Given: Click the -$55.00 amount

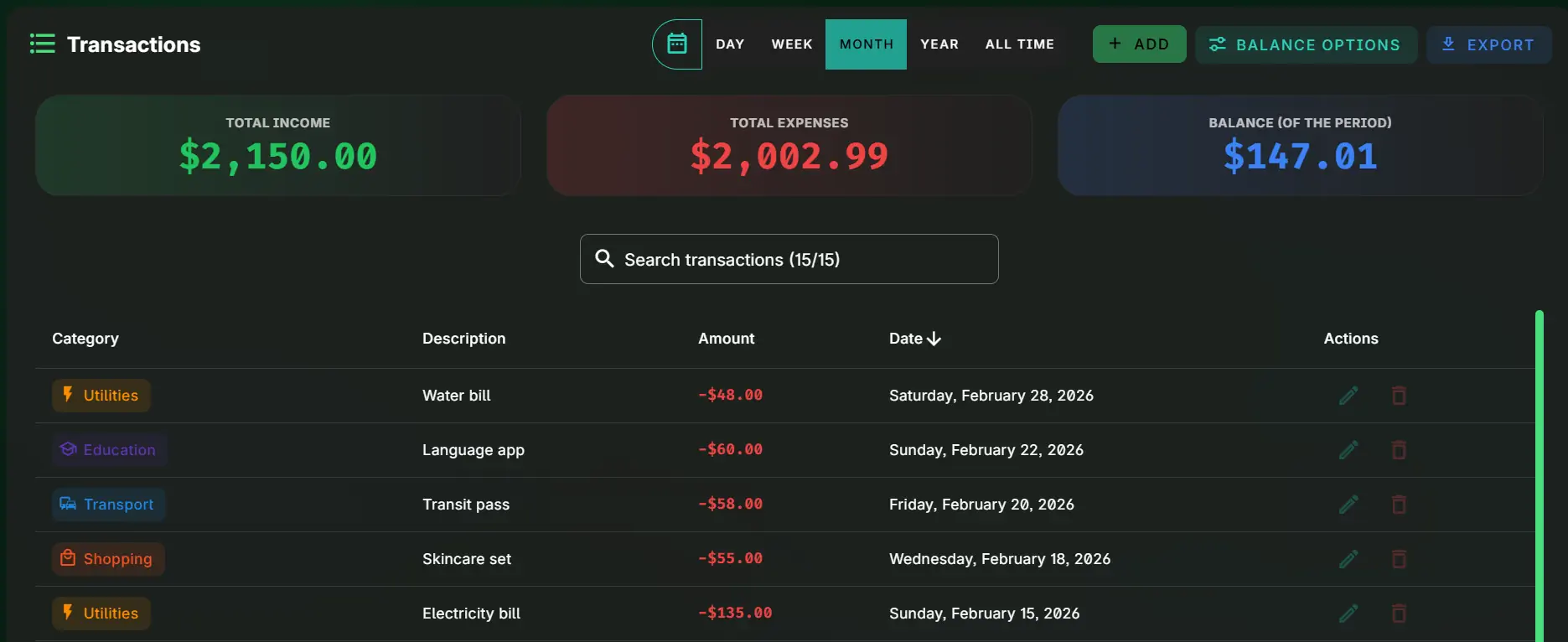Looking at the screenshot, I should point(731,558).
